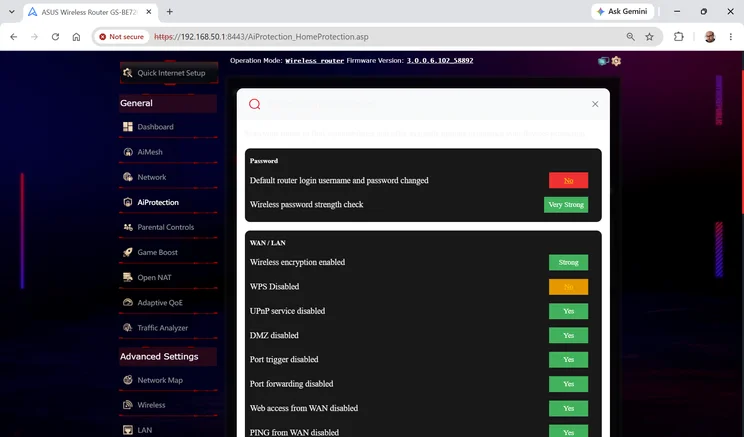Click Yes next to DMZ disabled

coord(568,335)
